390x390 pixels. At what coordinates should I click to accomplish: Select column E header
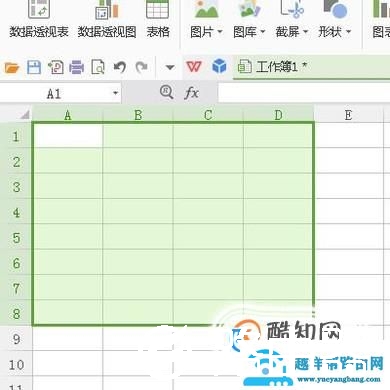pos(349,115)
